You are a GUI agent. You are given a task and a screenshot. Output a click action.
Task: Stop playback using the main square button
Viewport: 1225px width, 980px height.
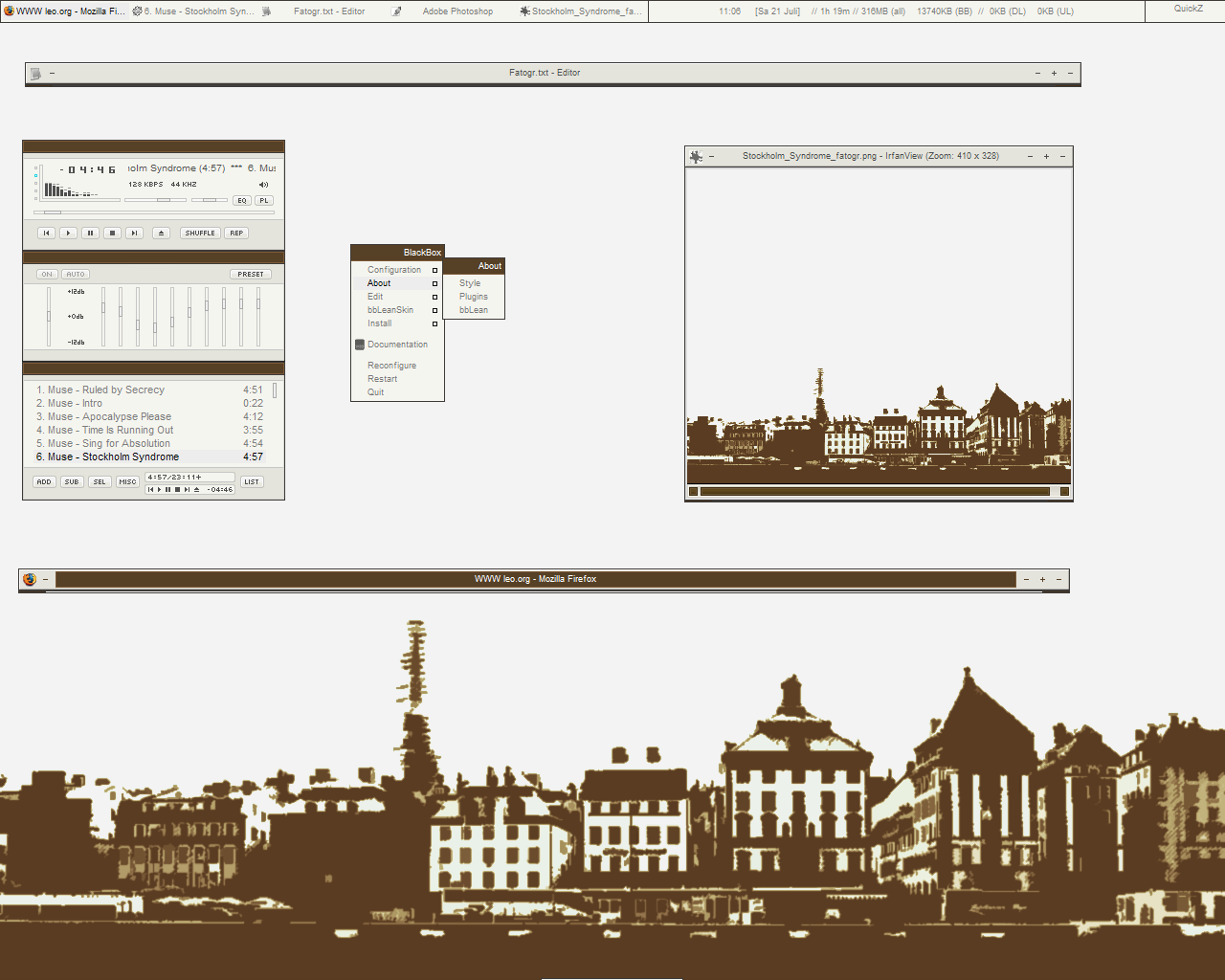coord(112,233)
